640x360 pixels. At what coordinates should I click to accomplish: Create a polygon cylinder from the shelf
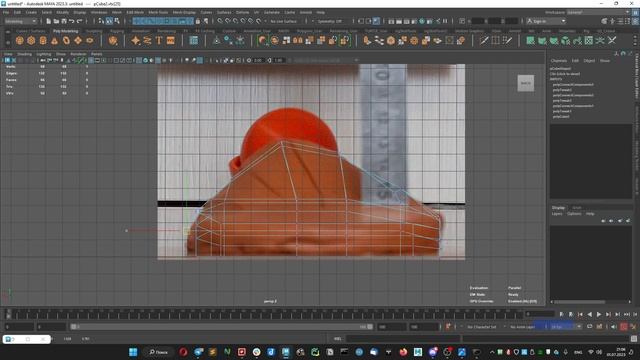point(43,40)
